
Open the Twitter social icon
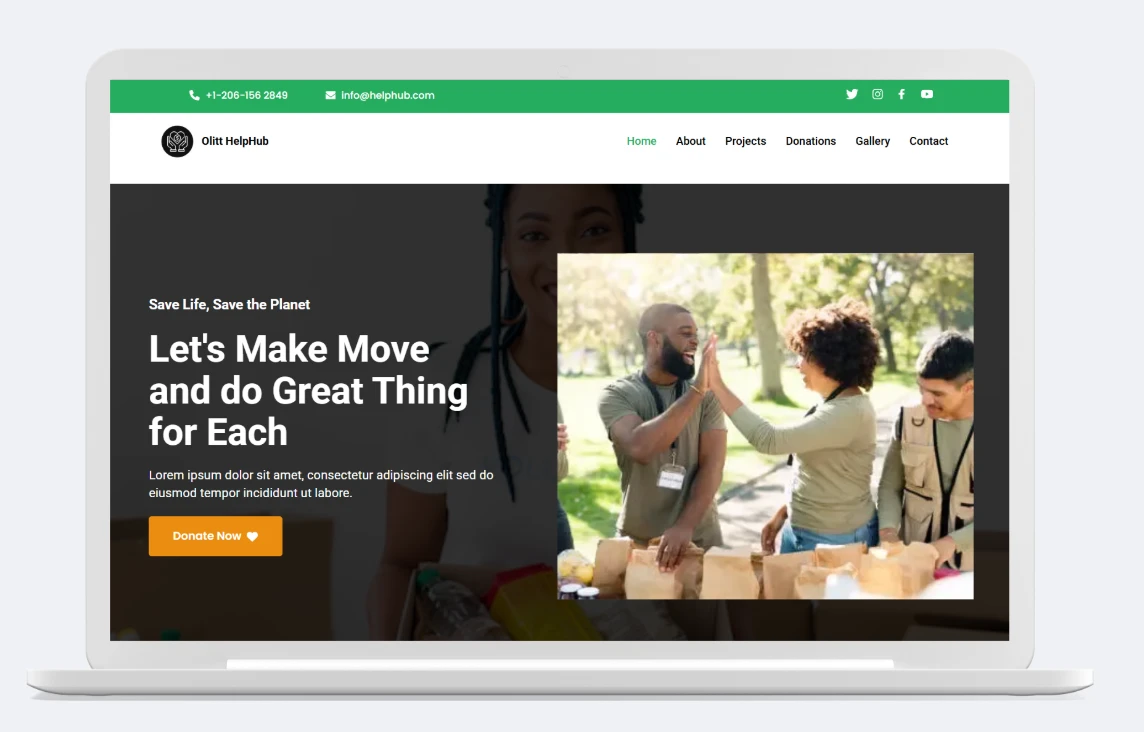(x=852, y=94)
